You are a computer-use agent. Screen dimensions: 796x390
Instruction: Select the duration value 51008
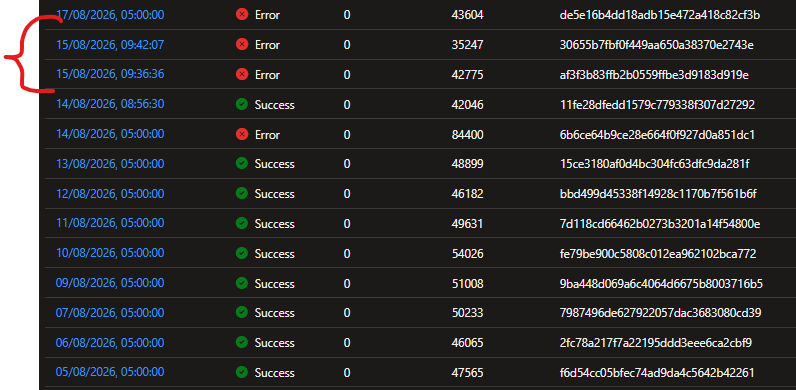tap(468, 283)
